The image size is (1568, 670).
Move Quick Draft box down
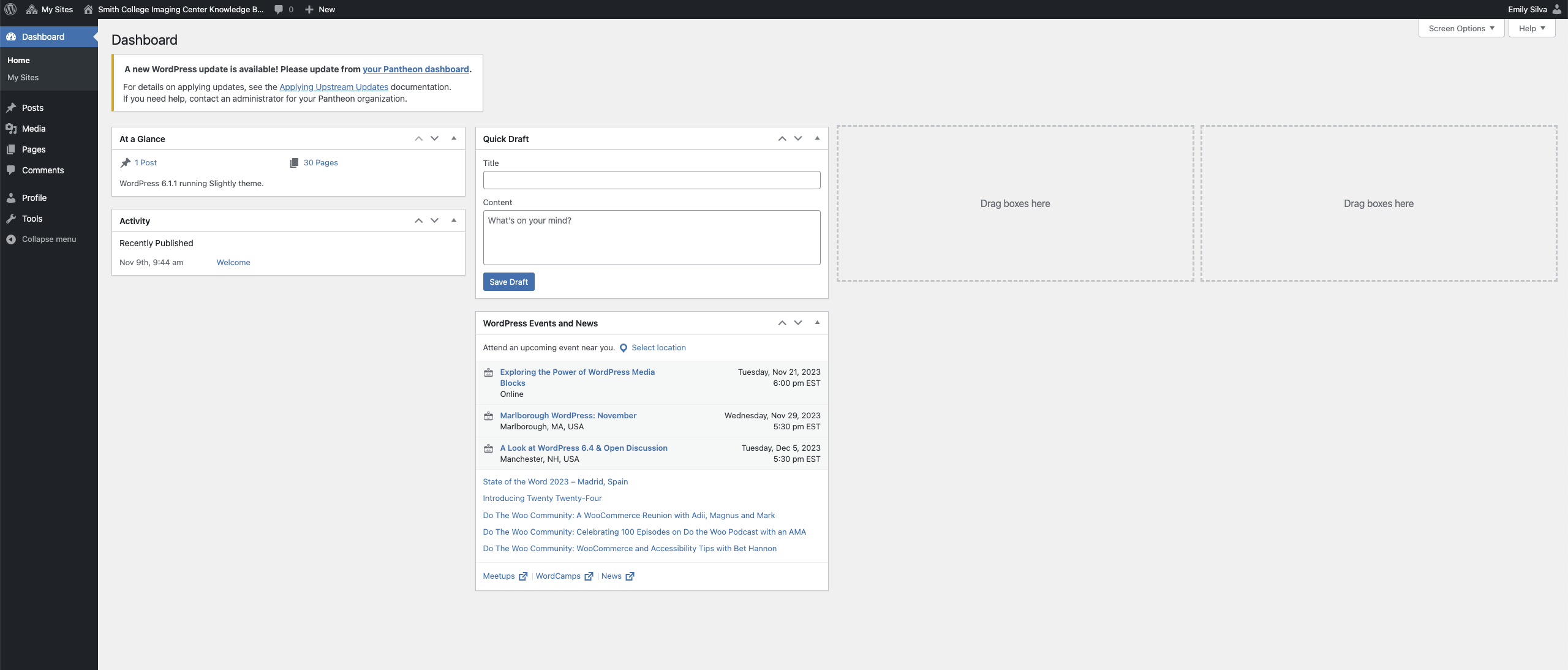coord(798,139)
